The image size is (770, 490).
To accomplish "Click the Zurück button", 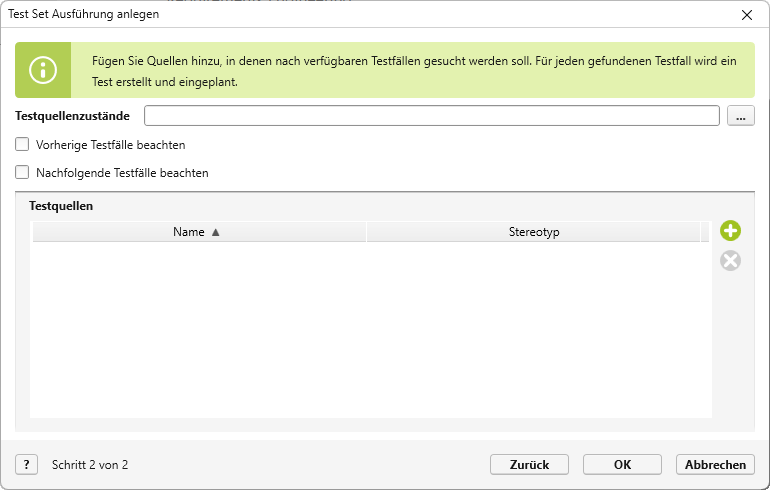I will coord(529,465).
